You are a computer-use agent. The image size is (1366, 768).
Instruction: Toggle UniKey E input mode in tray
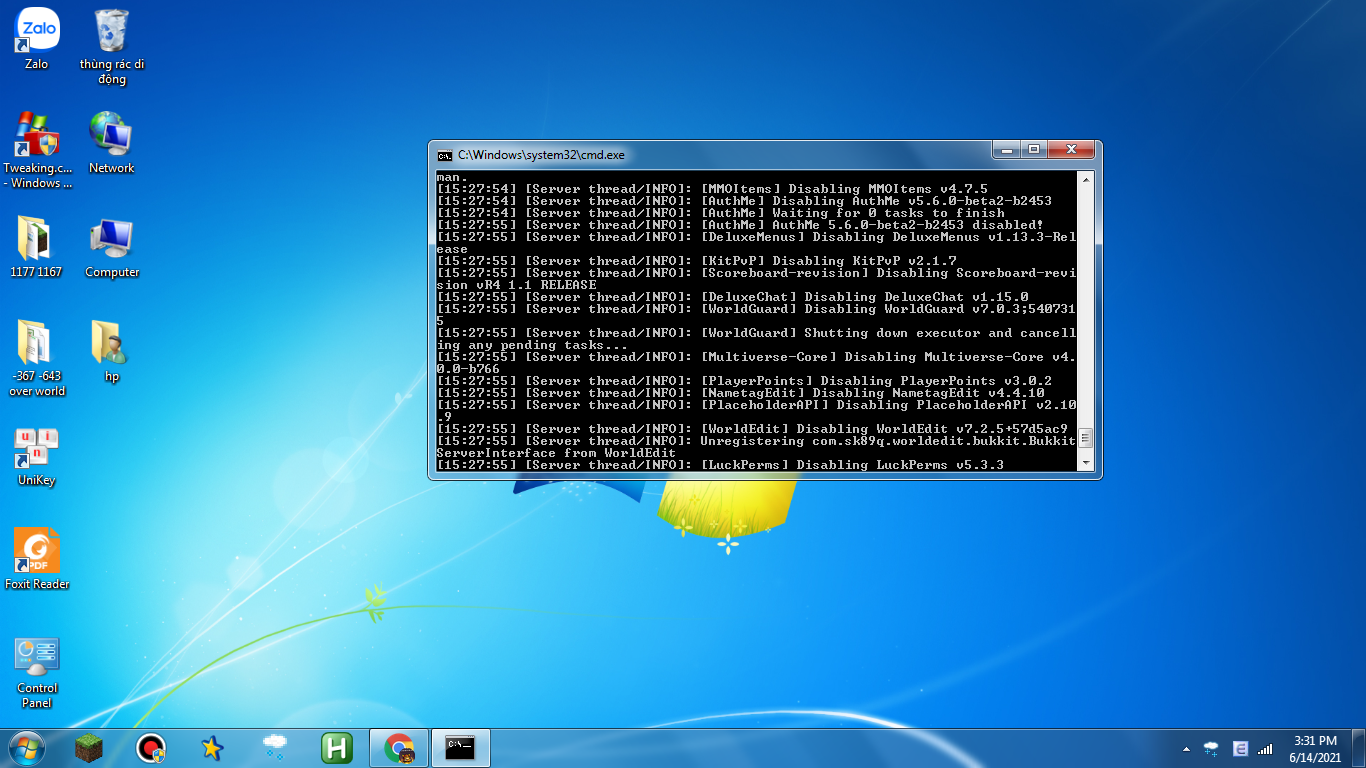point(1241,748)
